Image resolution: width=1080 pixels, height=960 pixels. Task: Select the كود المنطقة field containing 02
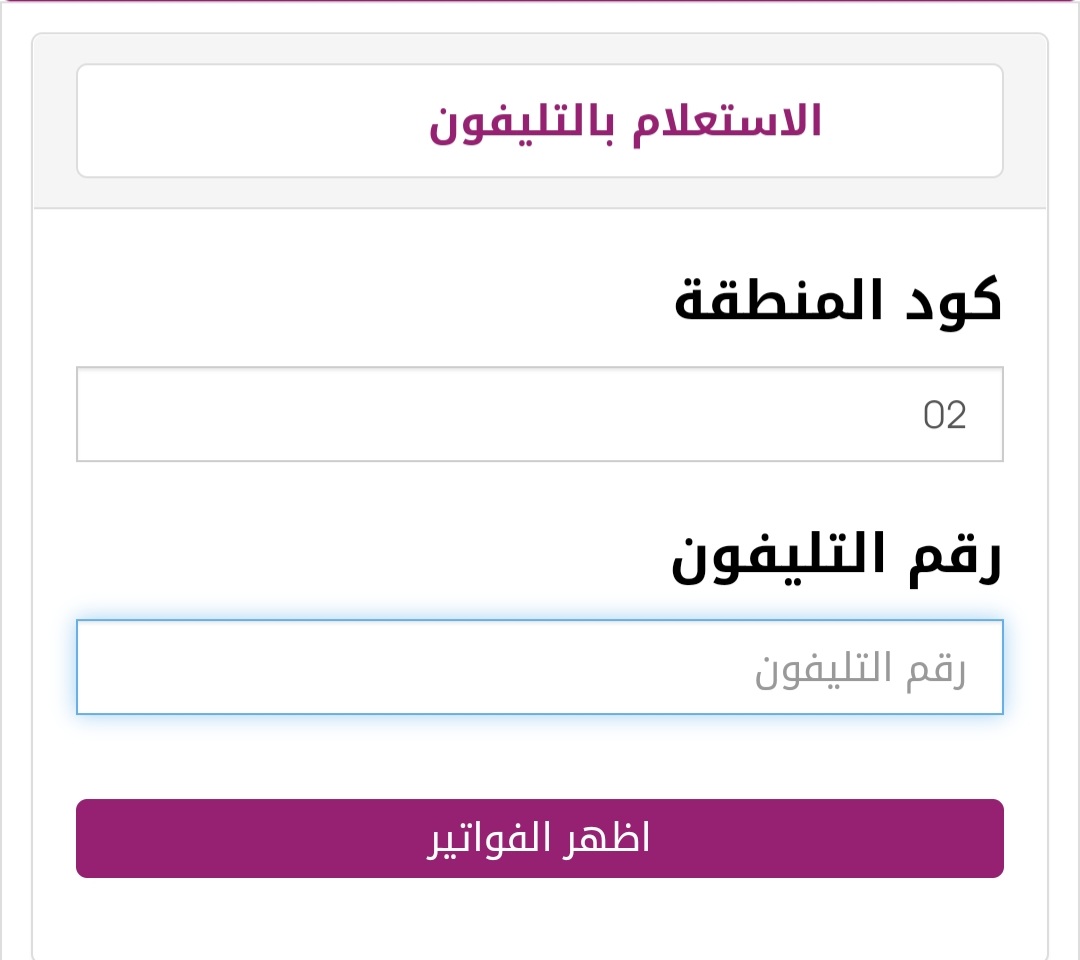pos(539,414)
